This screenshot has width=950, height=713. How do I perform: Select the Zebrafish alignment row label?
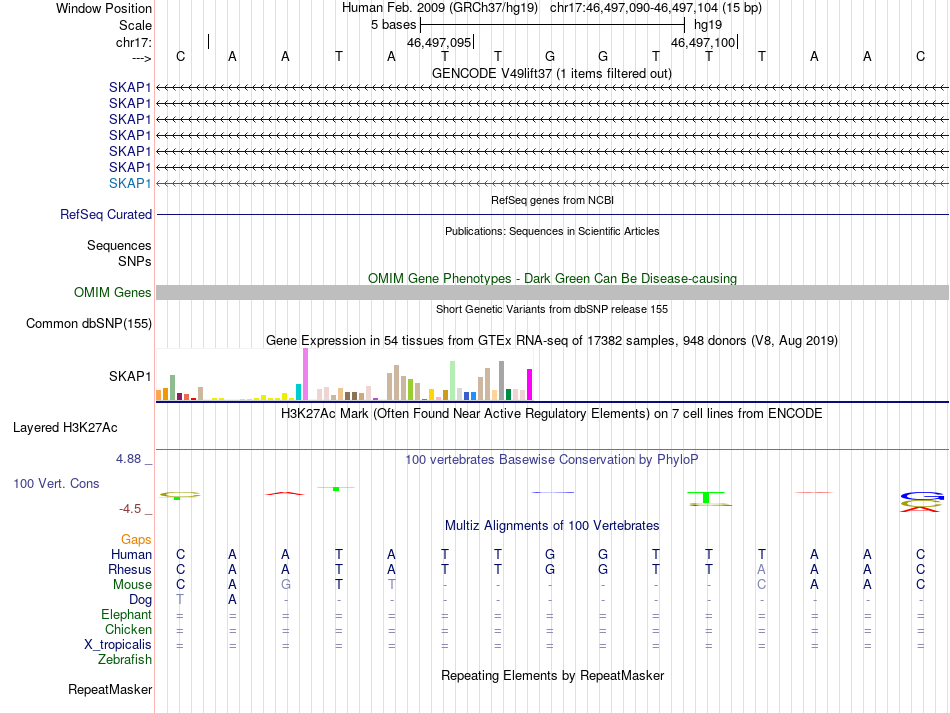pos(125,660)
